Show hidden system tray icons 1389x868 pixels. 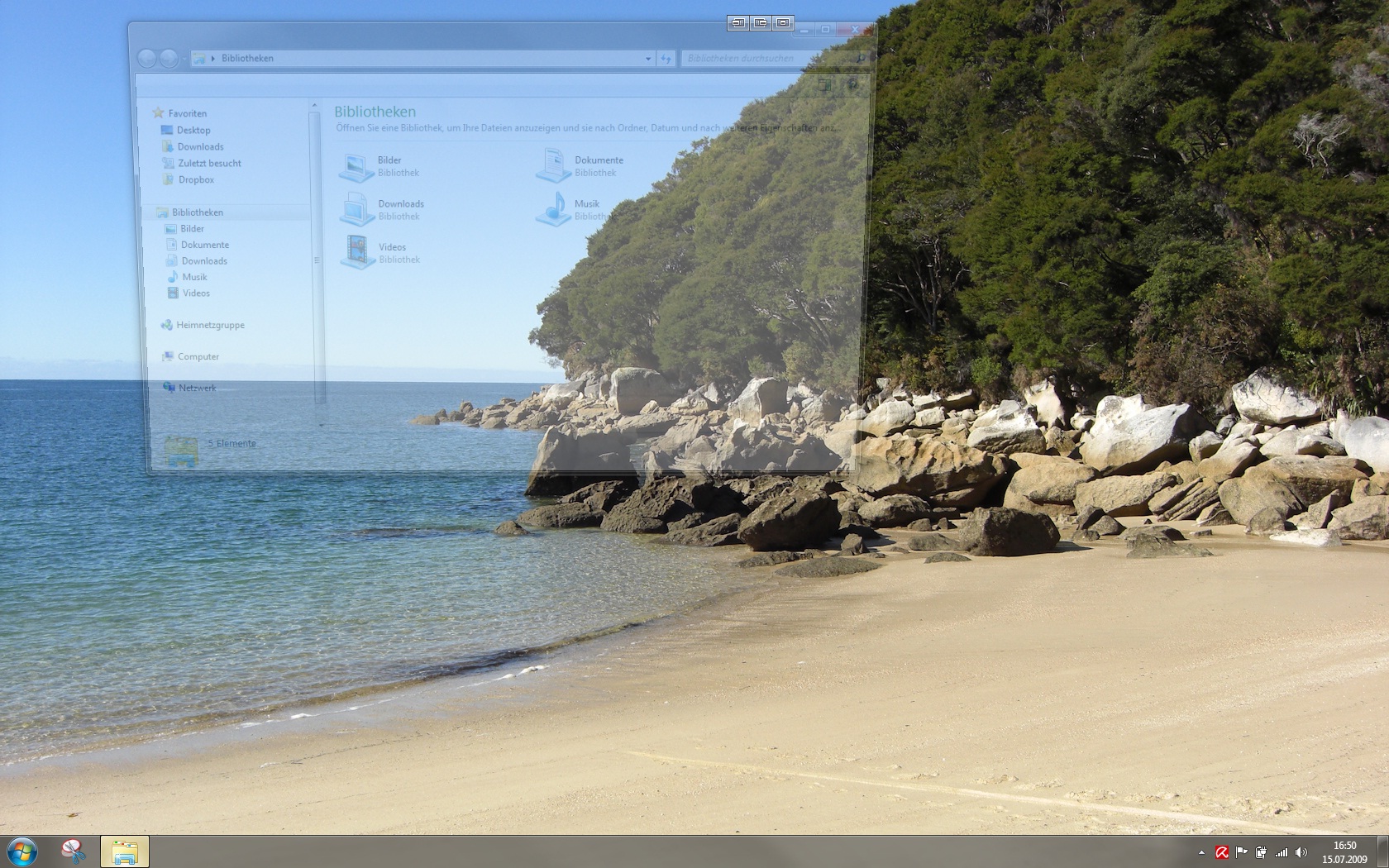[1201, 852]
